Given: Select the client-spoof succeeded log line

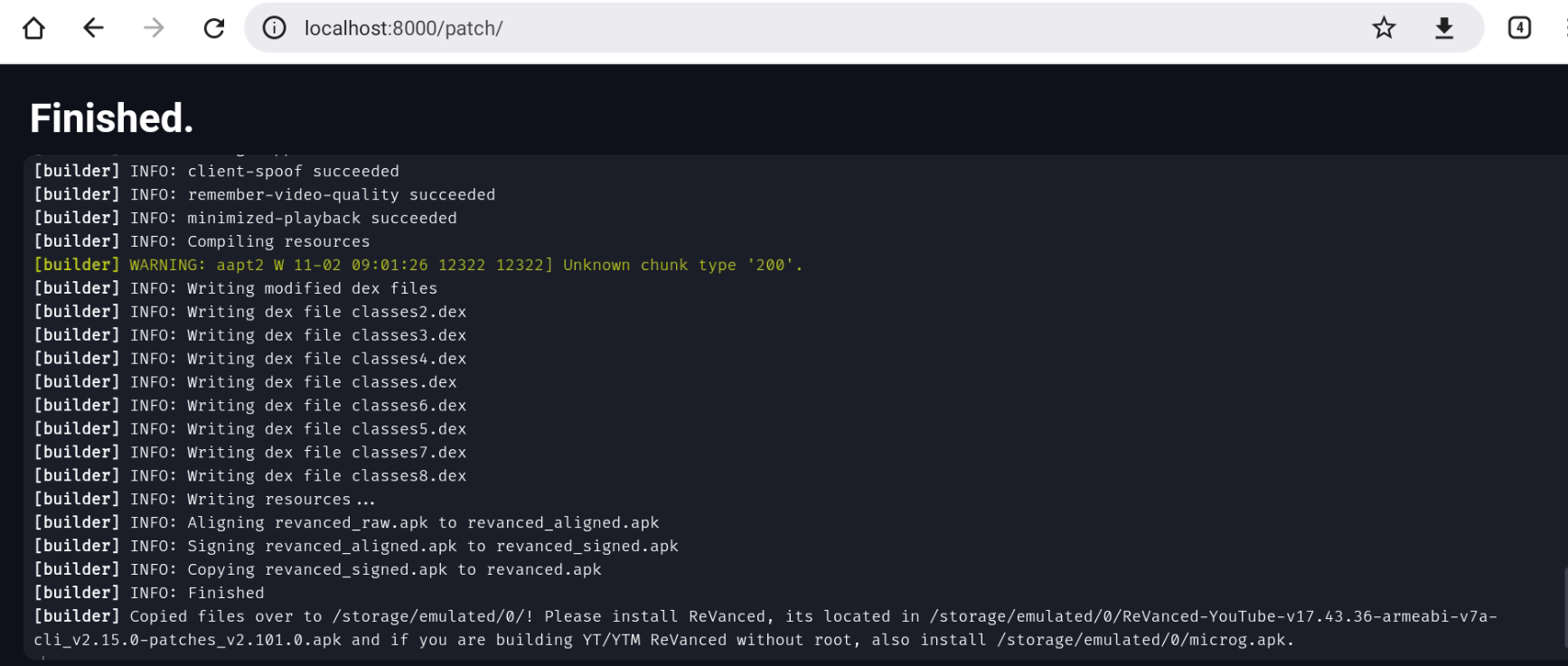Looking at the screenshot, I should coord(217,171).
